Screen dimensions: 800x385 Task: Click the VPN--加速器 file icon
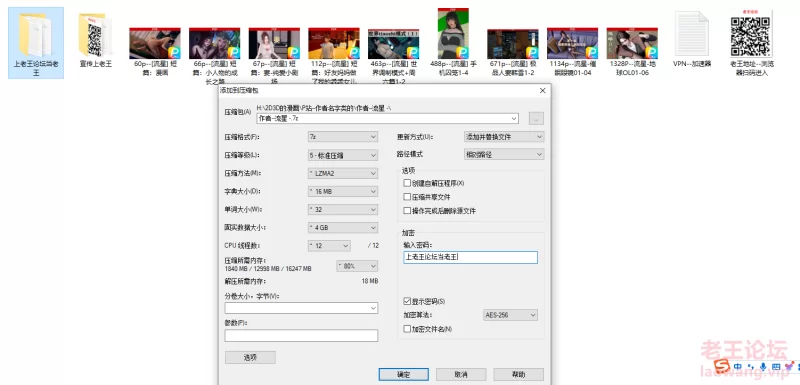tap(692, 34)
